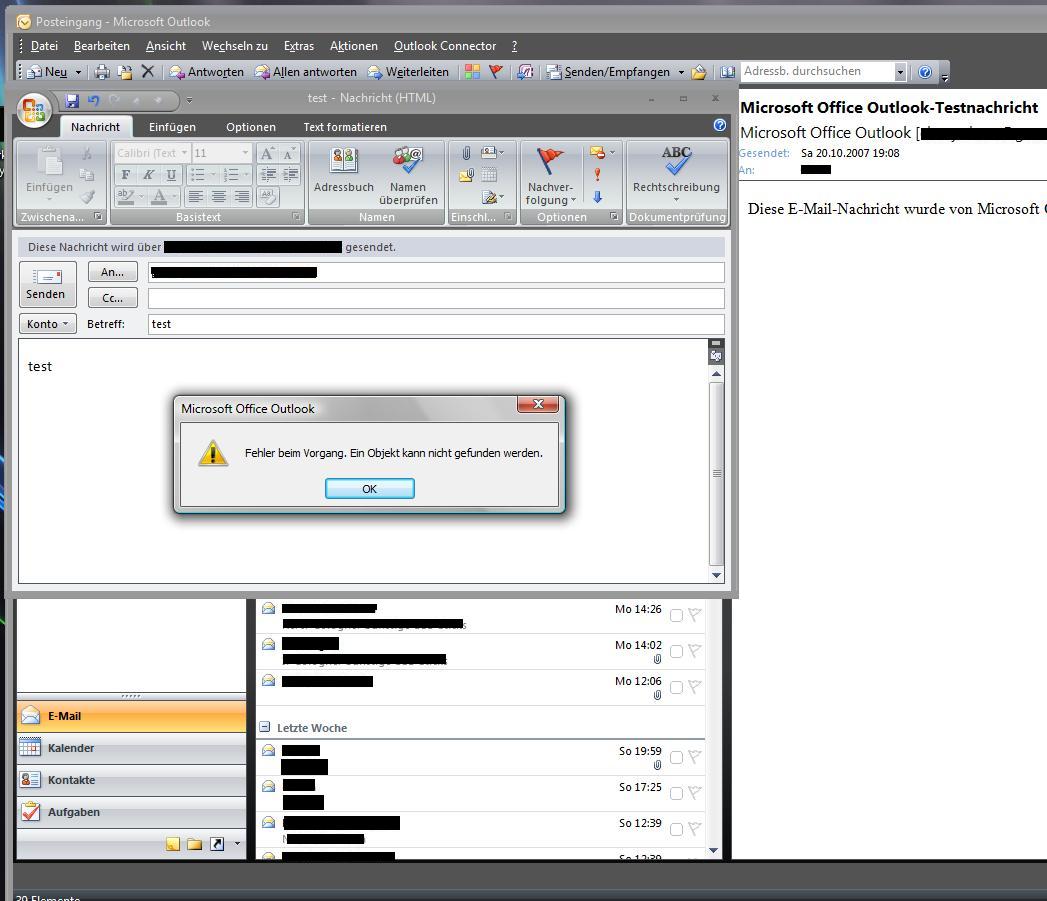Open the Nachverfolgung dropdown in the ribbon

(x=550, y=176)
